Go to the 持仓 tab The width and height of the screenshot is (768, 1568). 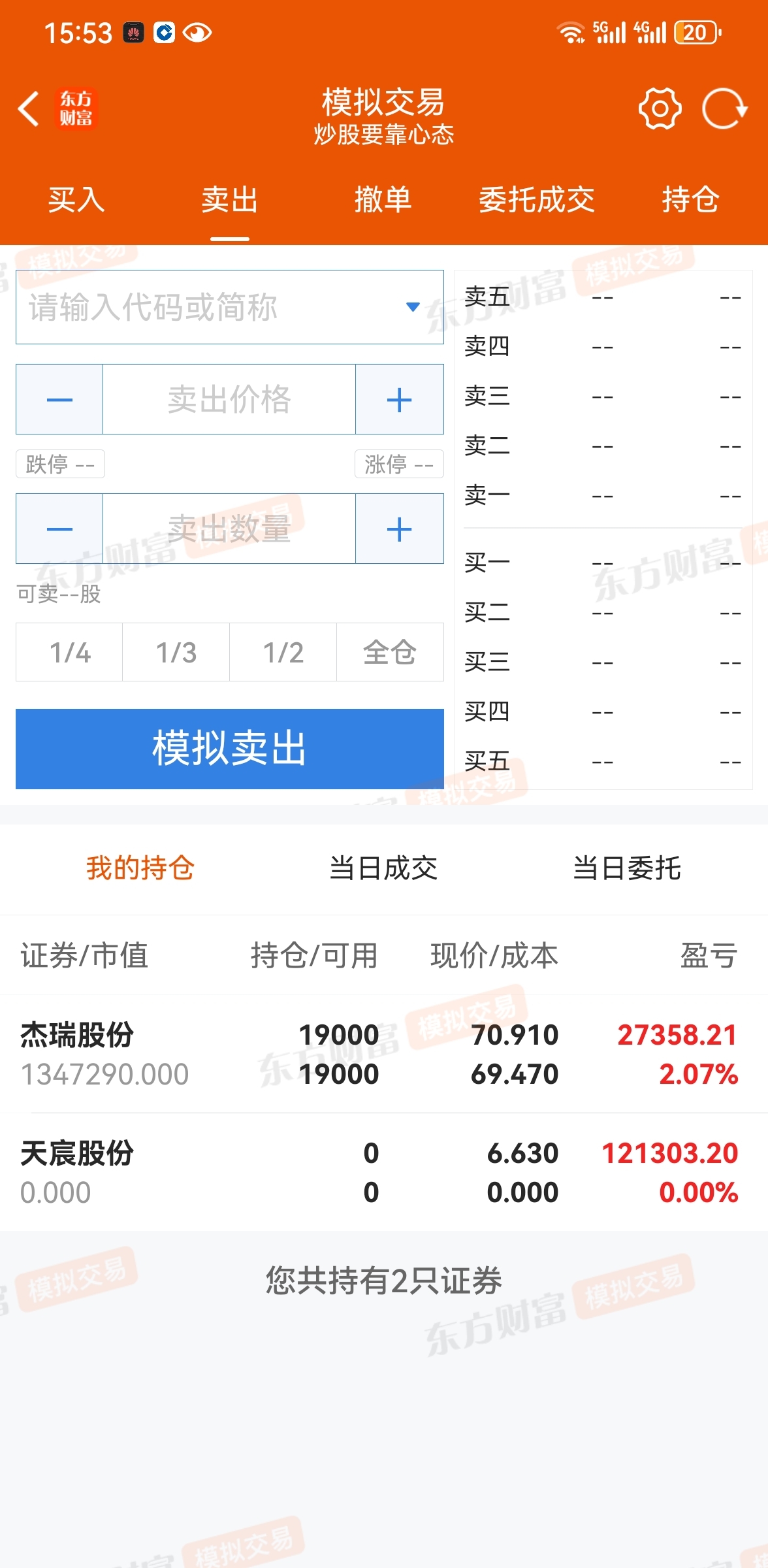691,200
